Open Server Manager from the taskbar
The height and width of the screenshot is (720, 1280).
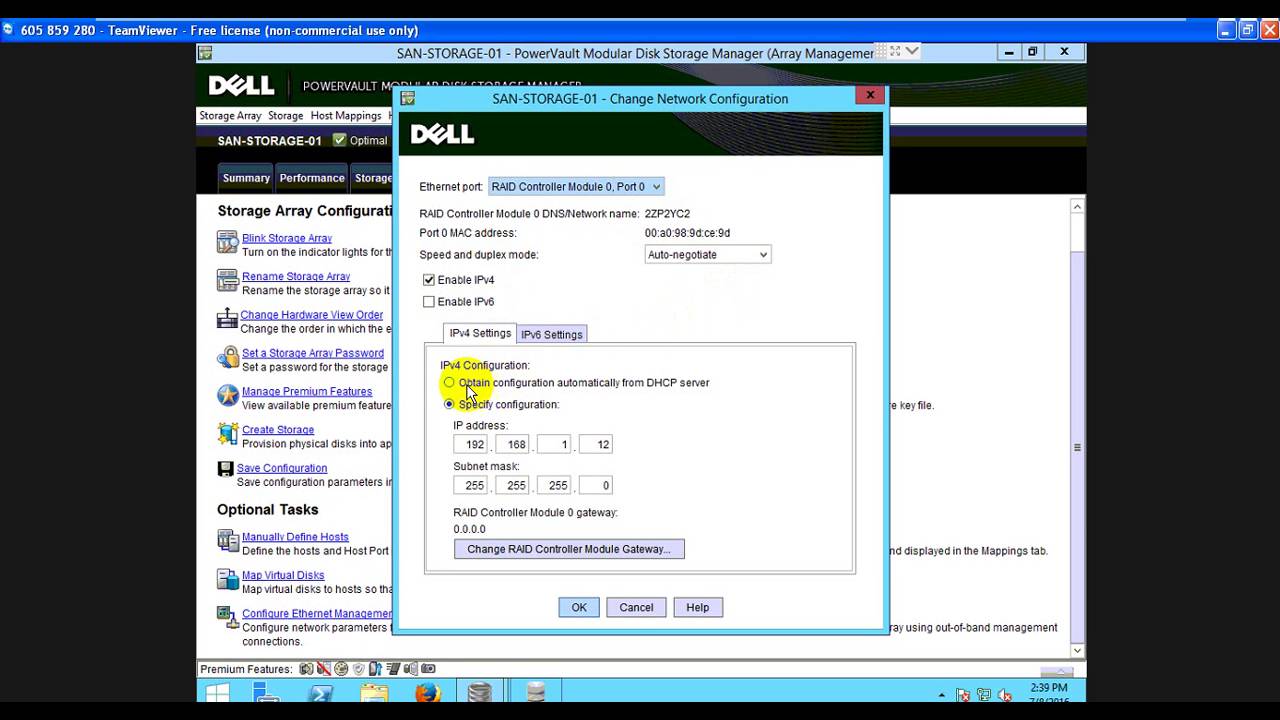pyautogui.click(x=266, y=693)
